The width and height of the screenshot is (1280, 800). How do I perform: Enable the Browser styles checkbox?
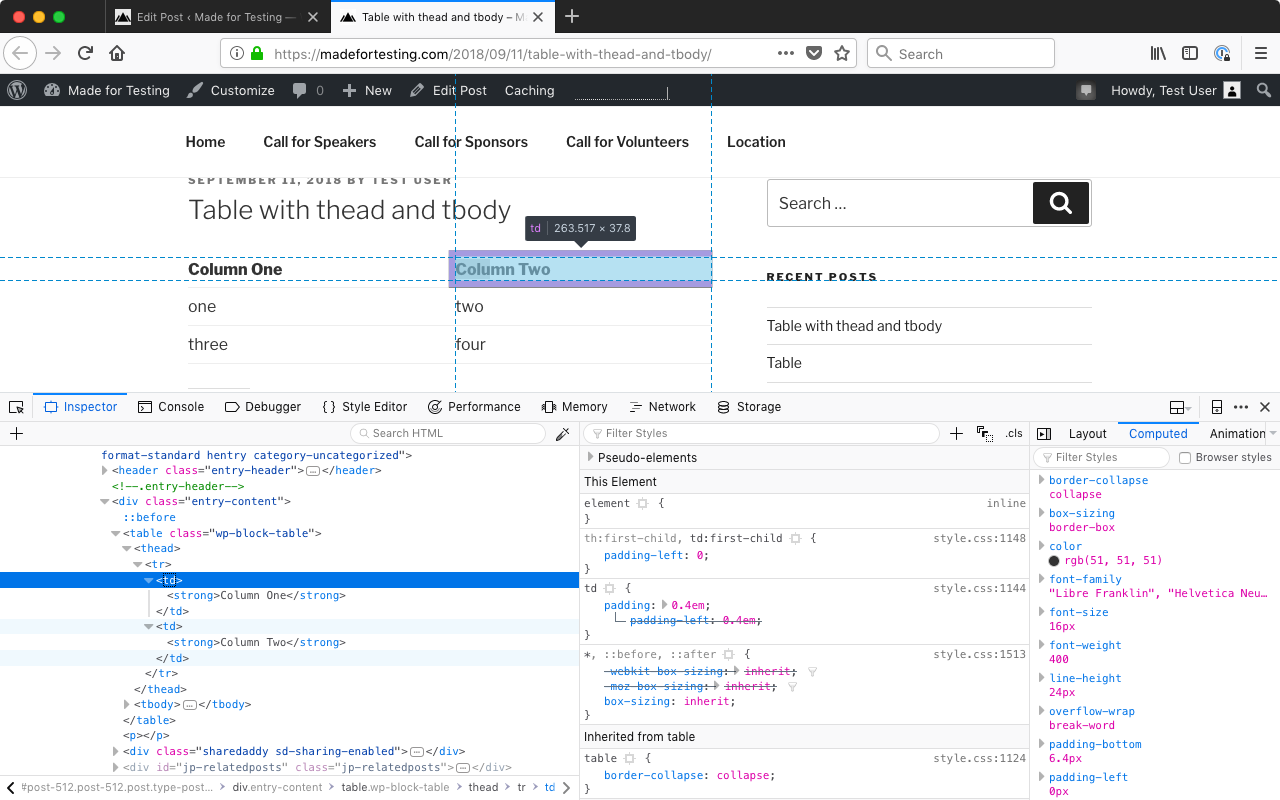[1184, 457]
